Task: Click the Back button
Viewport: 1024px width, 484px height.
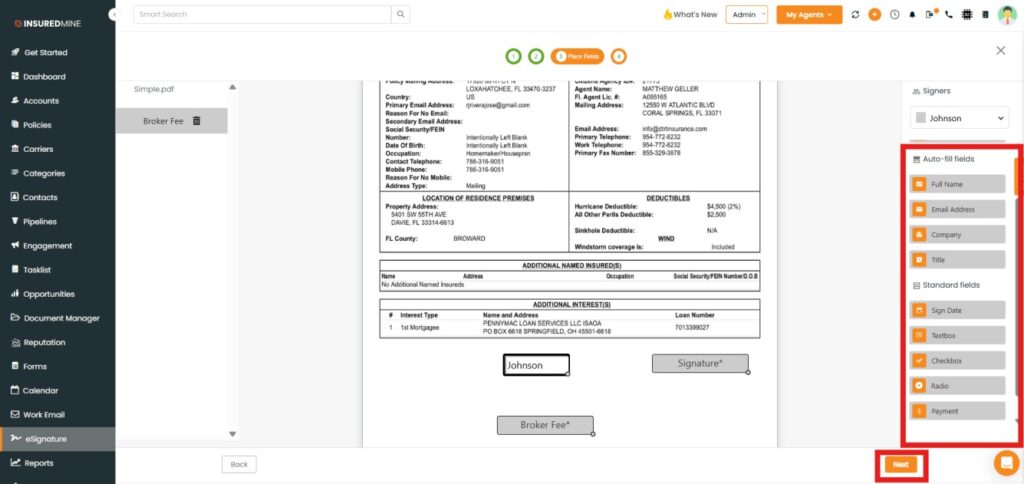Action: point(239,464)
